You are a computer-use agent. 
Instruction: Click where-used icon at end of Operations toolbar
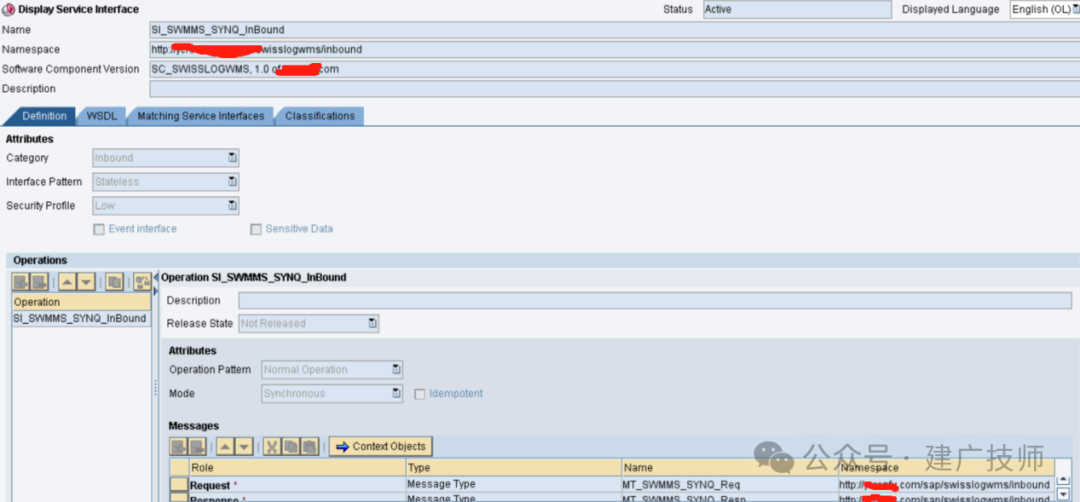[x=143, y=282]
